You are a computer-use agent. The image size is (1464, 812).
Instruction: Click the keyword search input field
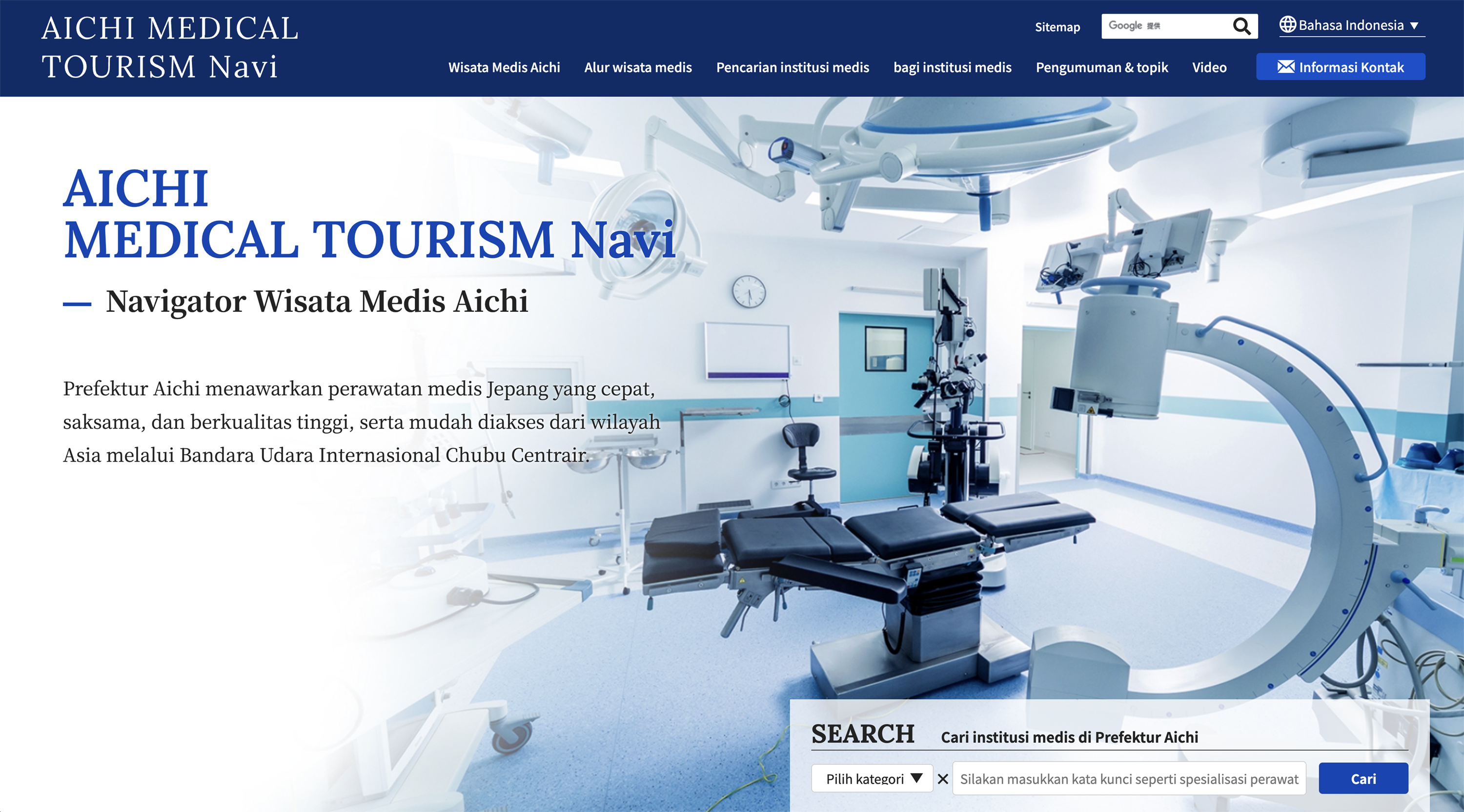coord(1129,778)
